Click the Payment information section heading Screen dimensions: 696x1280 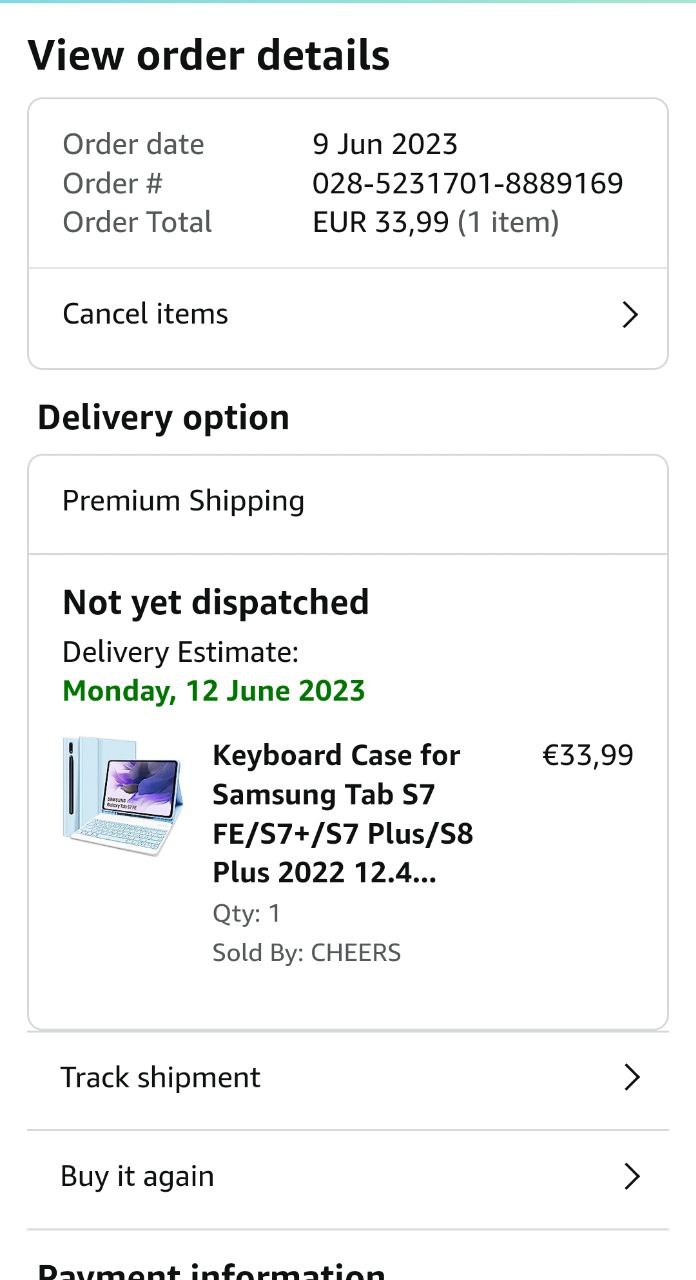[211, 1270]
